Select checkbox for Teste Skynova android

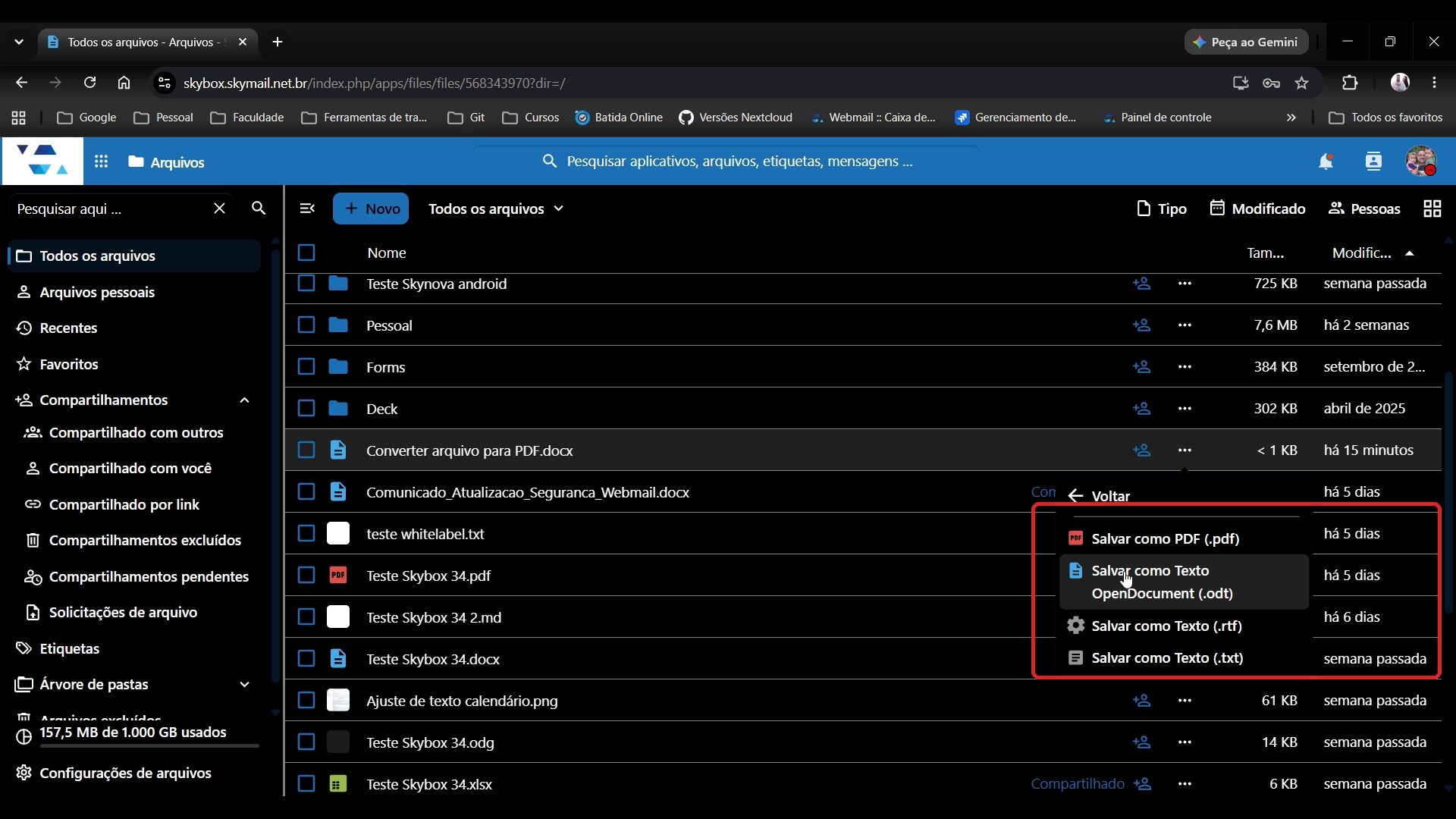tap(306, 284)
